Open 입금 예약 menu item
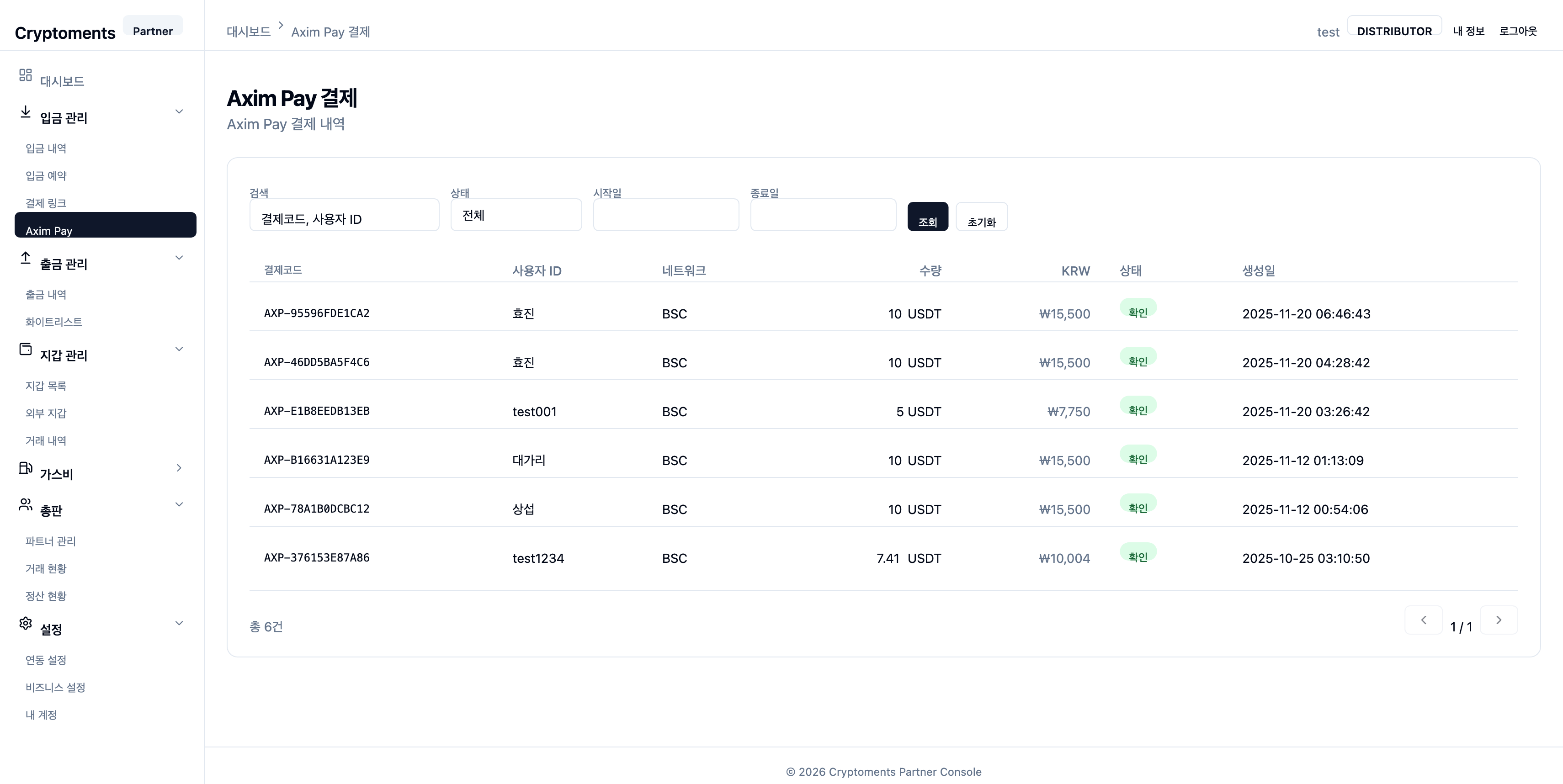Viewport: 1563px width, 784px height. coord(46,176)
